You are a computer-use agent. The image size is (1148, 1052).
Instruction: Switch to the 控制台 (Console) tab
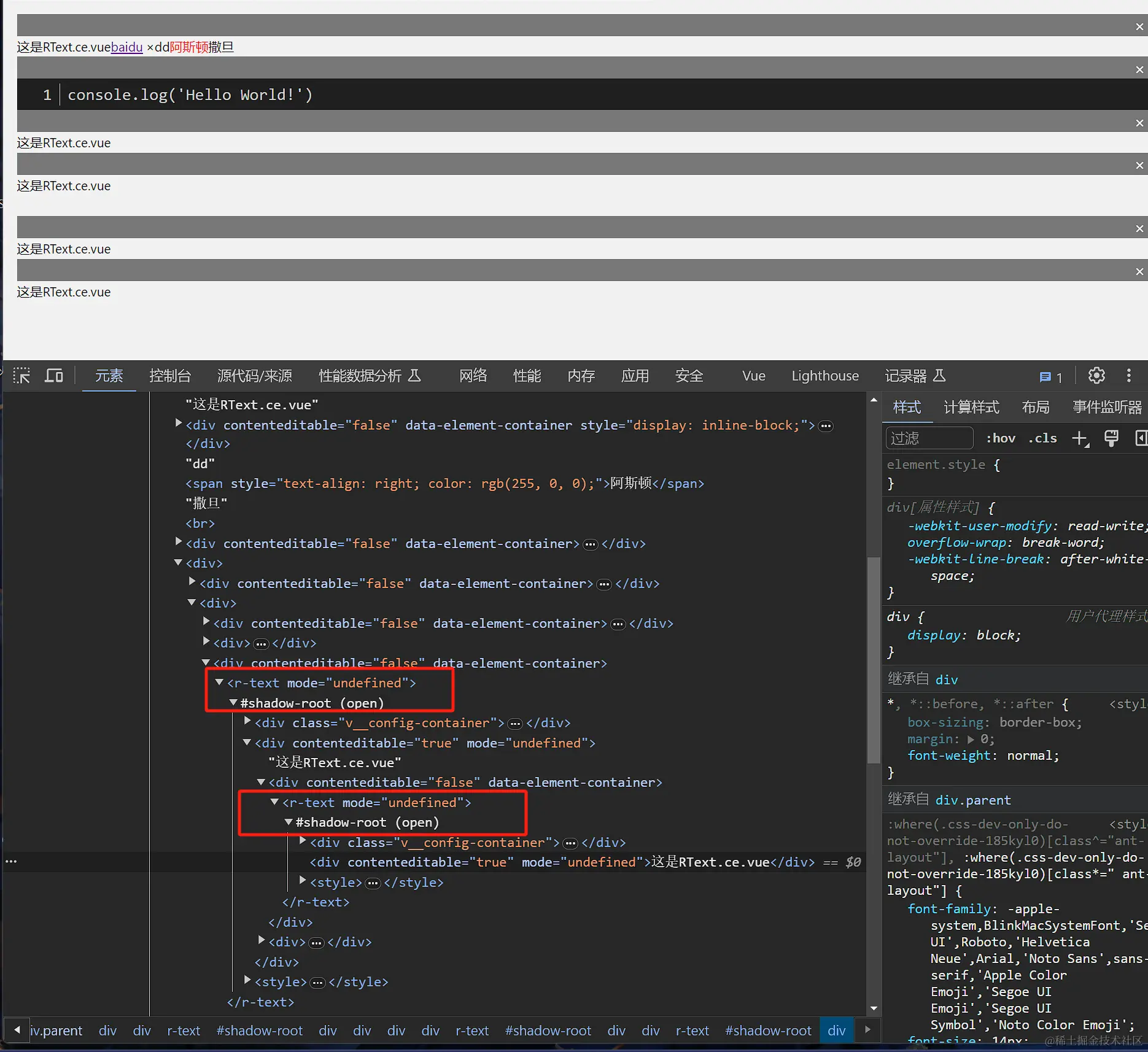point(170,376)
